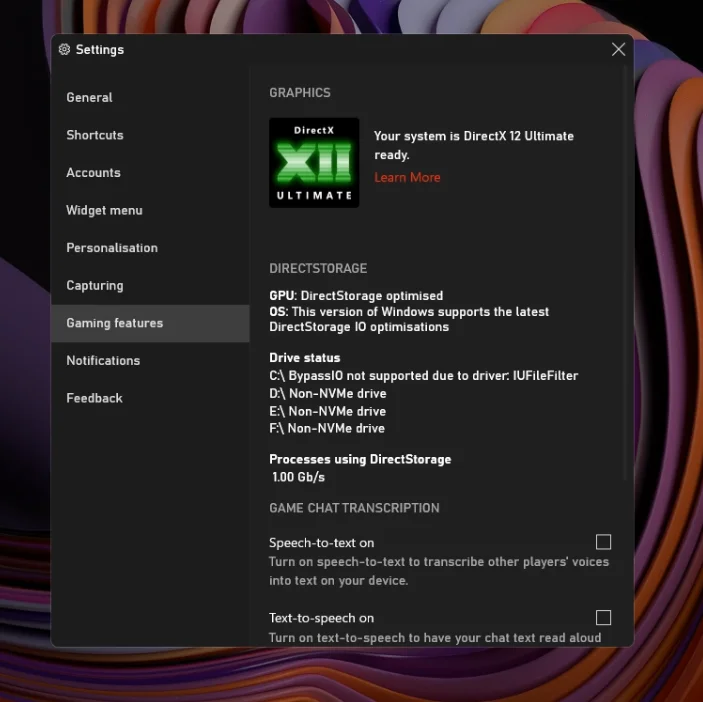Click the settings panel vertical scrollbar
This screenshot has height=702, width=703.
tap(625, 273)
